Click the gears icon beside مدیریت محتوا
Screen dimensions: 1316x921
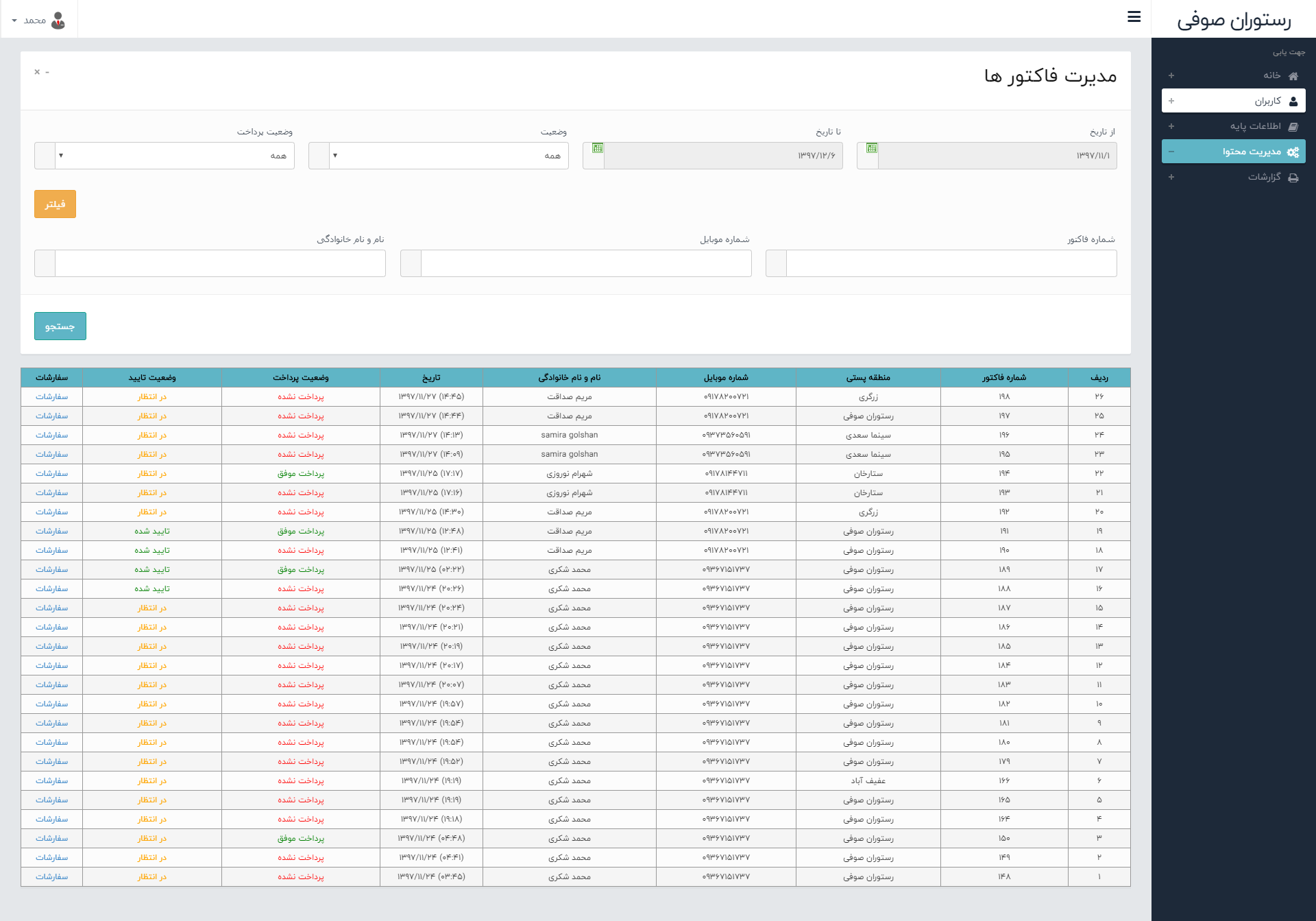[x=1293, y=152]
